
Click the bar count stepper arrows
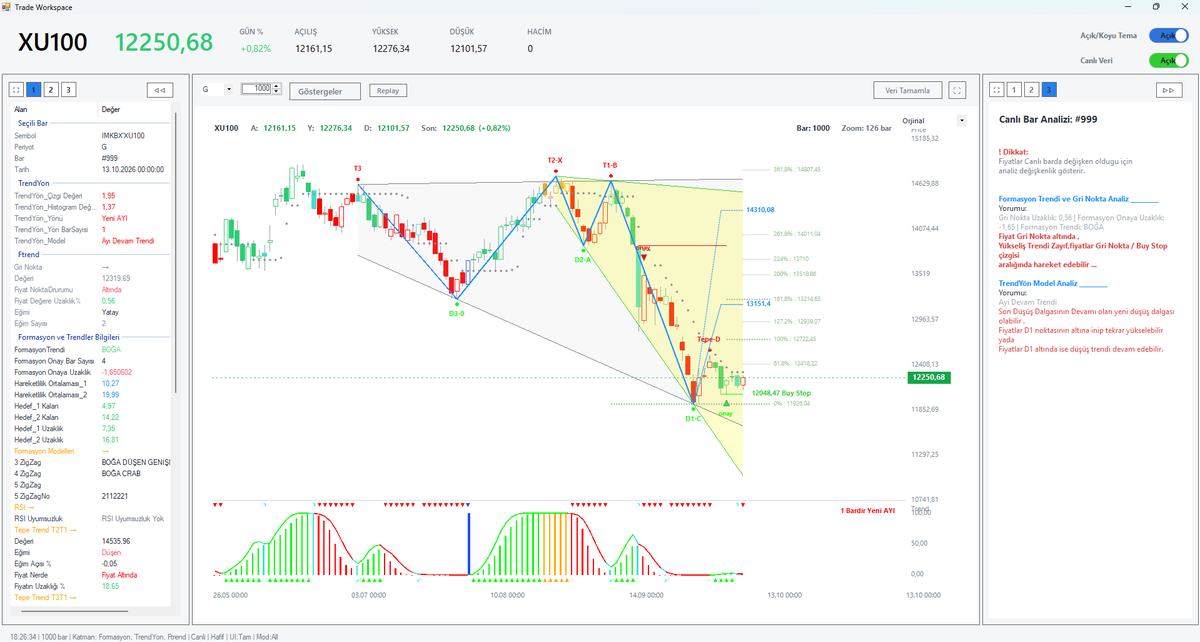276,89
